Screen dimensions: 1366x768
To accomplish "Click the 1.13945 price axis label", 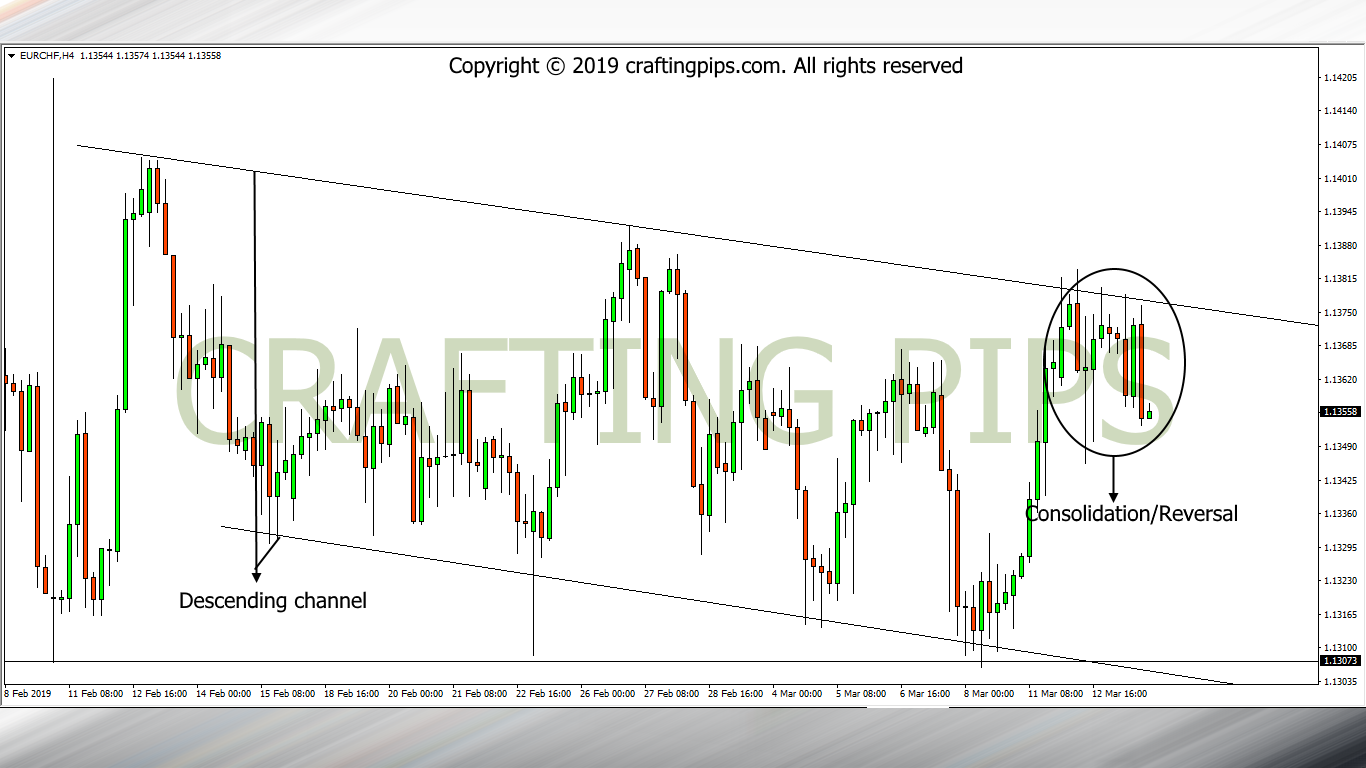I will pos(1340,212).
